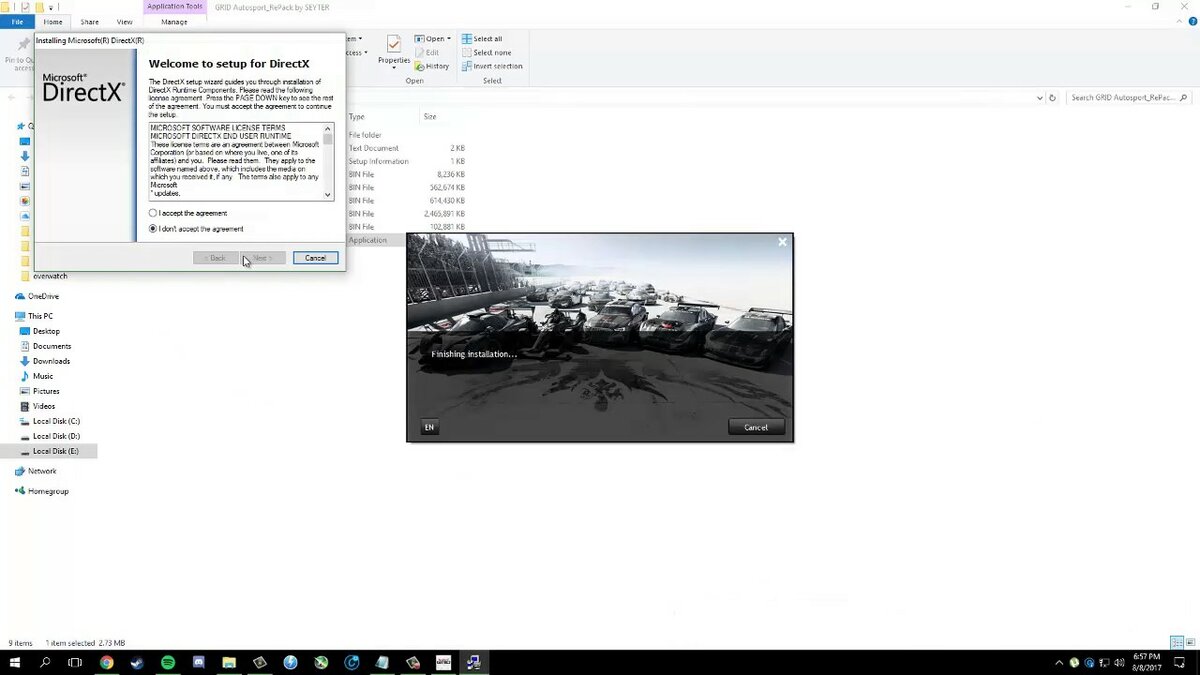Click the search GRID Autosport folder box

pyautogui.click(x=1129, y=98)
